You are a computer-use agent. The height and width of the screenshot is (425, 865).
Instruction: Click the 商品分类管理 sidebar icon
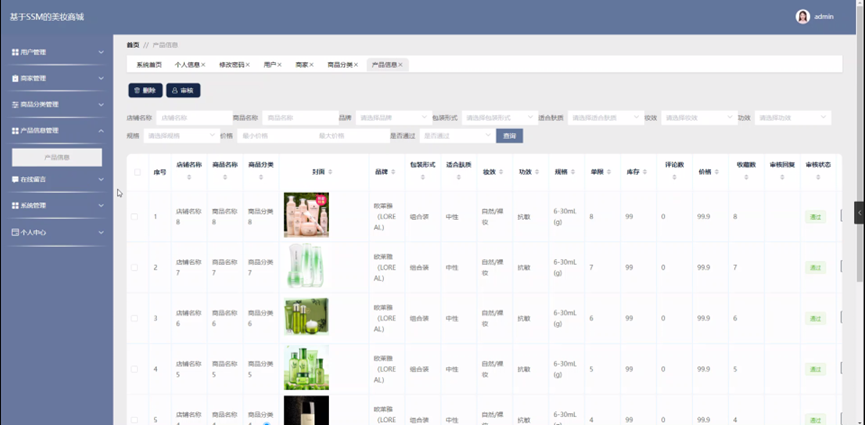(15, 104)
